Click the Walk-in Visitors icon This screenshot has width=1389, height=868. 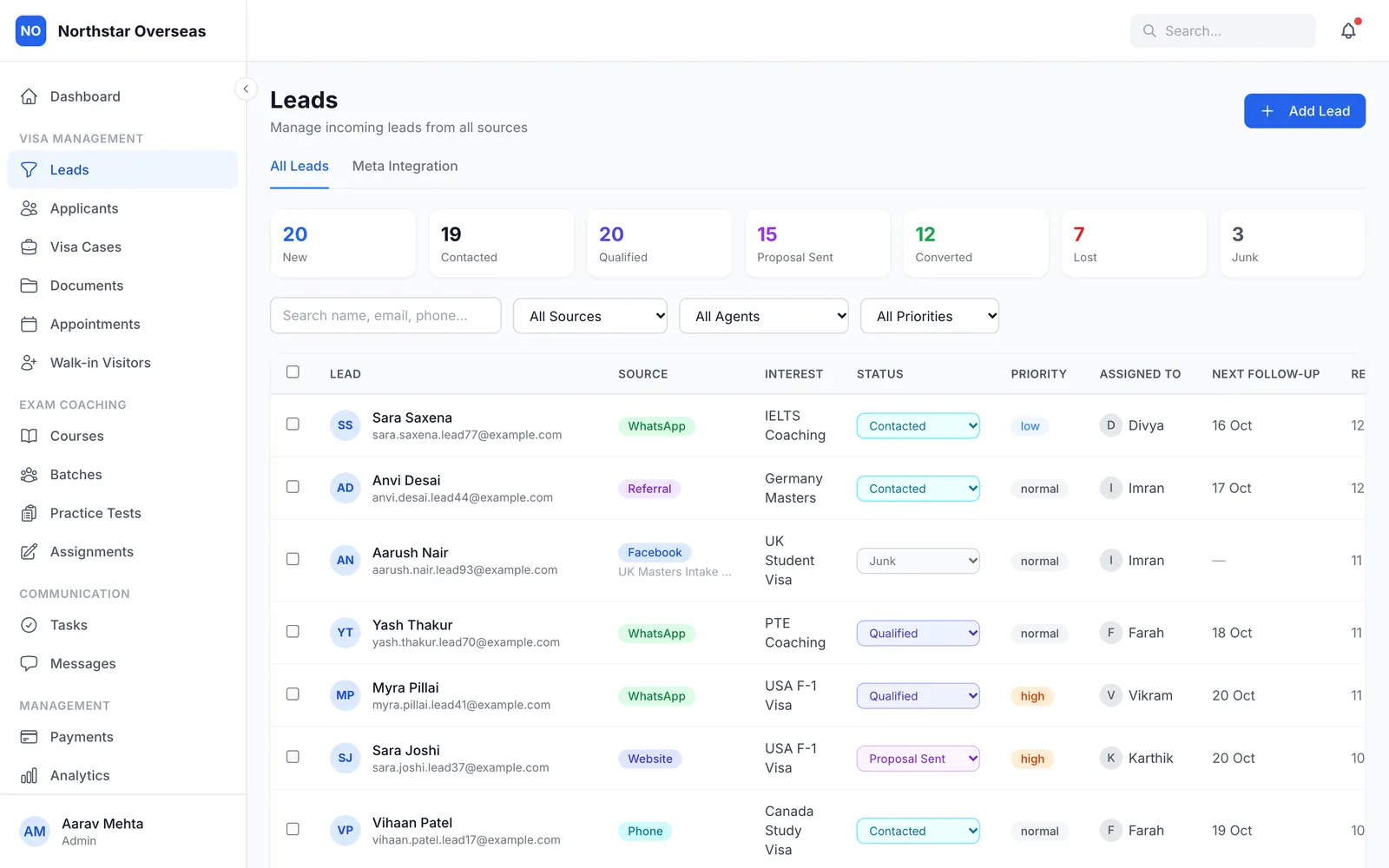coord(29,363)
